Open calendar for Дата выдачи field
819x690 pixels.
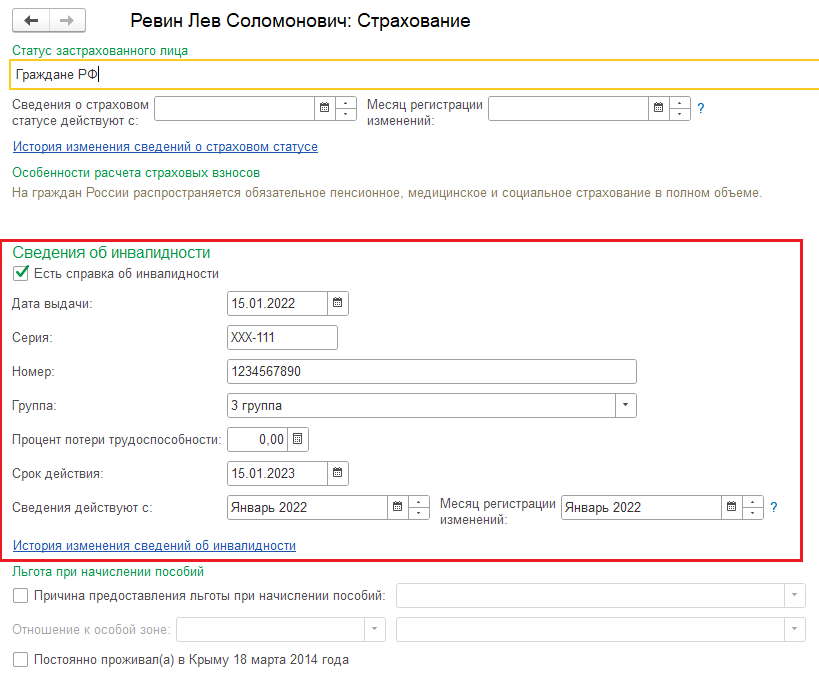(x=337, y=303)
